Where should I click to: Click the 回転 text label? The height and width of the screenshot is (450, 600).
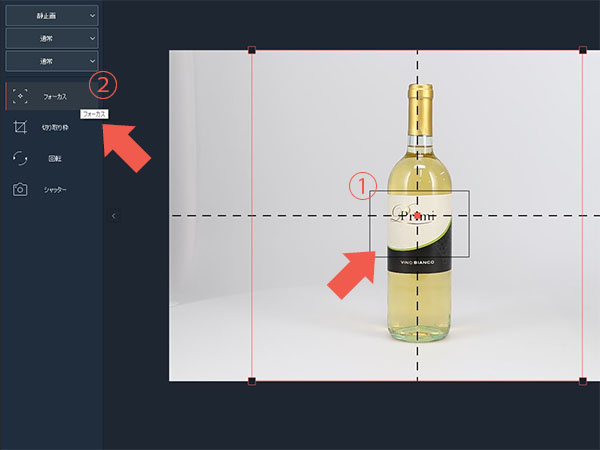click(54, 158)
